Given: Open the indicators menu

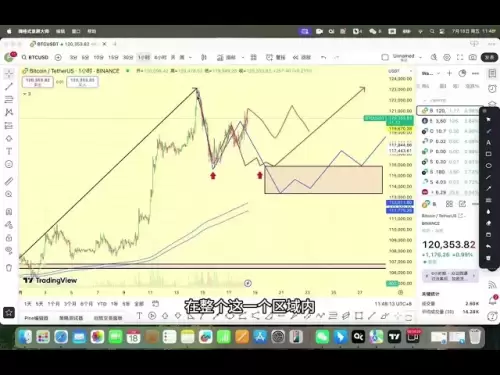Looking at the screenshot, I should coord(226,57).
